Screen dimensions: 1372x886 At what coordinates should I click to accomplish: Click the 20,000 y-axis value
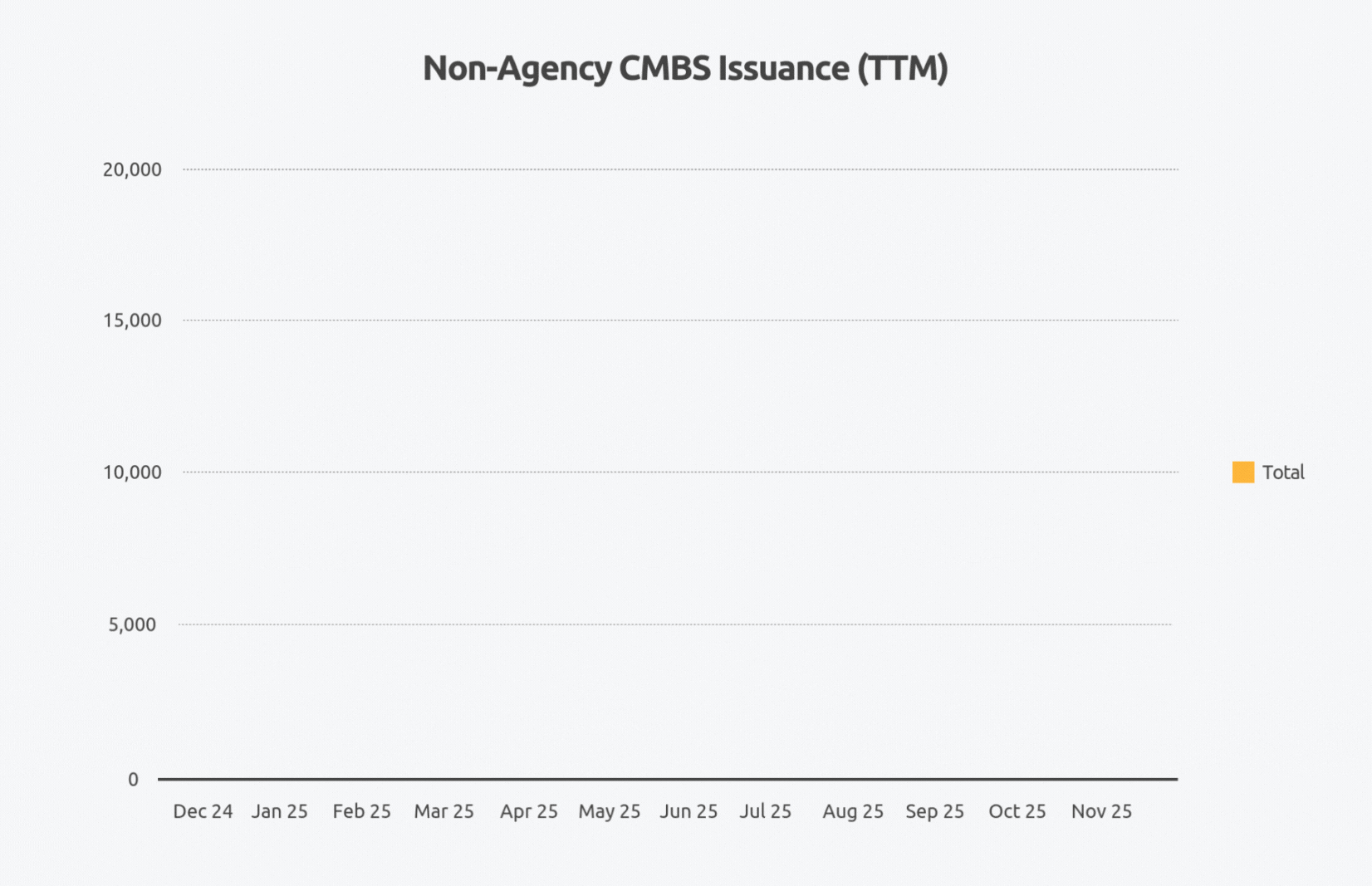pos(132,169)
